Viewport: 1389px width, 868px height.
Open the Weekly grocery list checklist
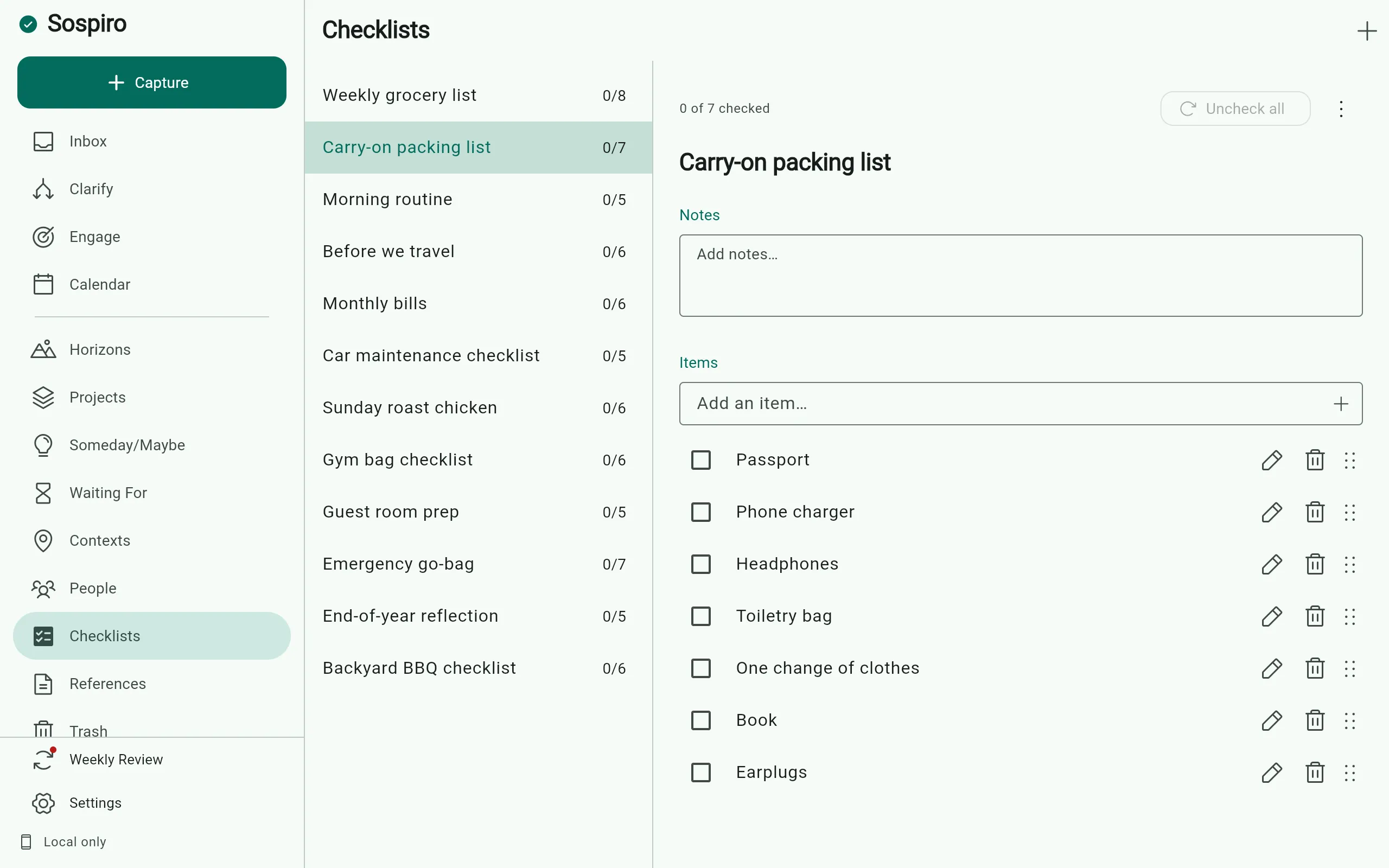[478, 95]
